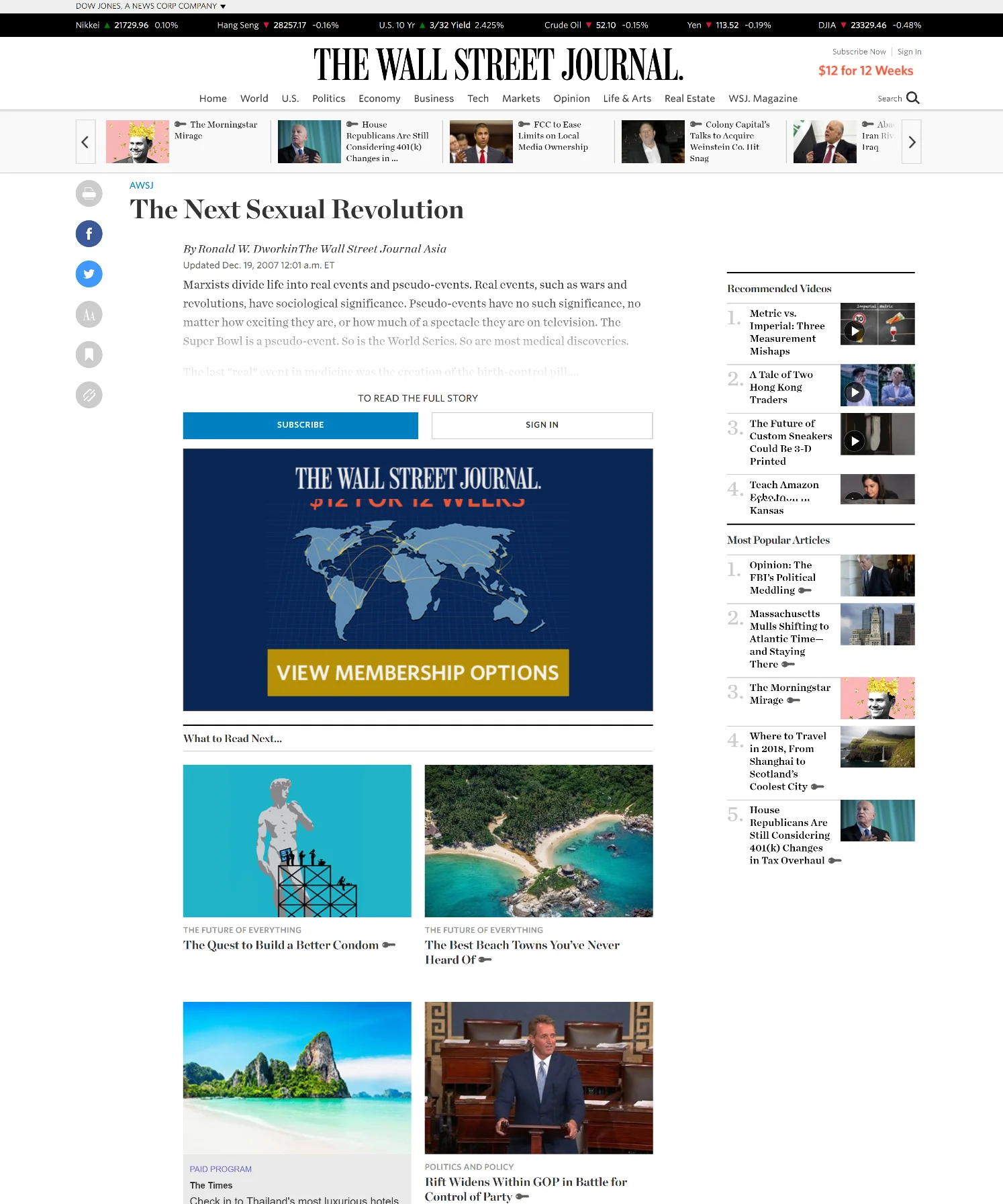Image resolution: width=1003 pixels, height=1204 pixels.
Task: Click Subscribe Now link in header
Action: (x=859, y=52)
